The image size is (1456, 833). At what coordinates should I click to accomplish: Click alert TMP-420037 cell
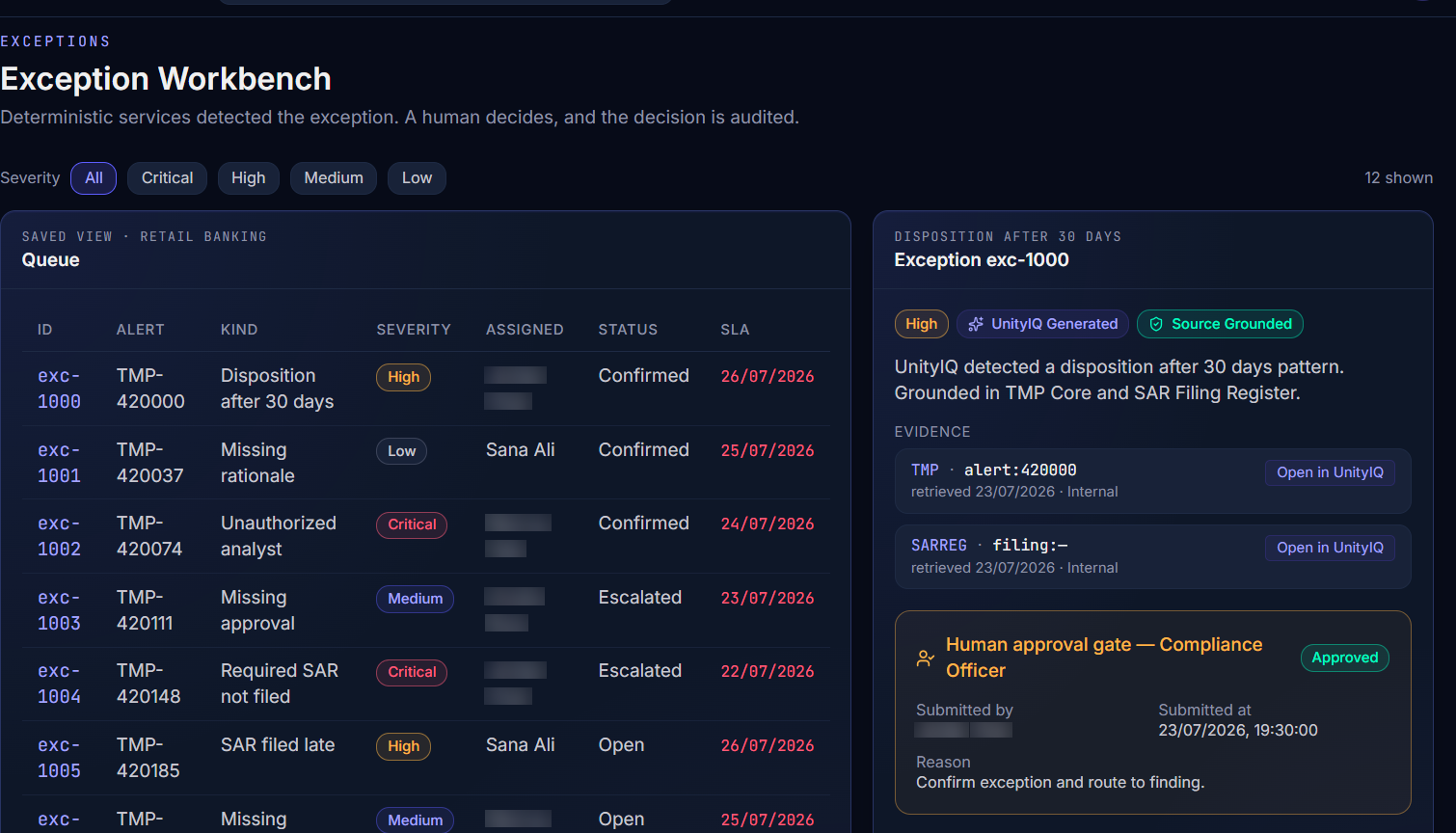pyautogui.click(x=150, y=463)
